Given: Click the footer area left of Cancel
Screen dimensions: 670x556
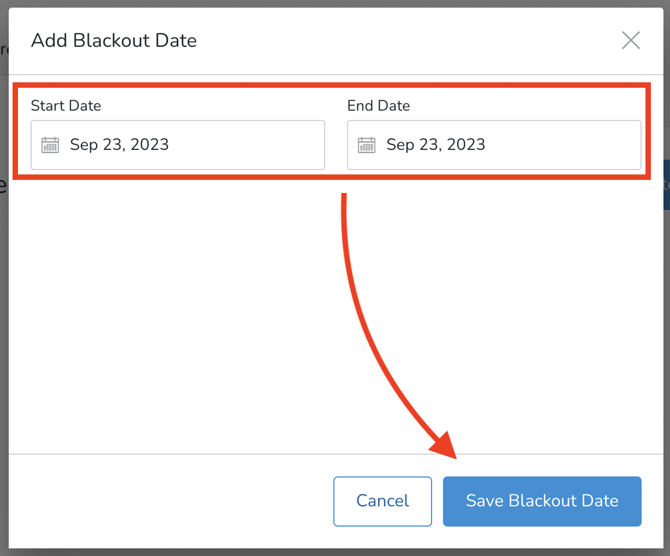Looking at the screenshot, I should tap(170, 501).
